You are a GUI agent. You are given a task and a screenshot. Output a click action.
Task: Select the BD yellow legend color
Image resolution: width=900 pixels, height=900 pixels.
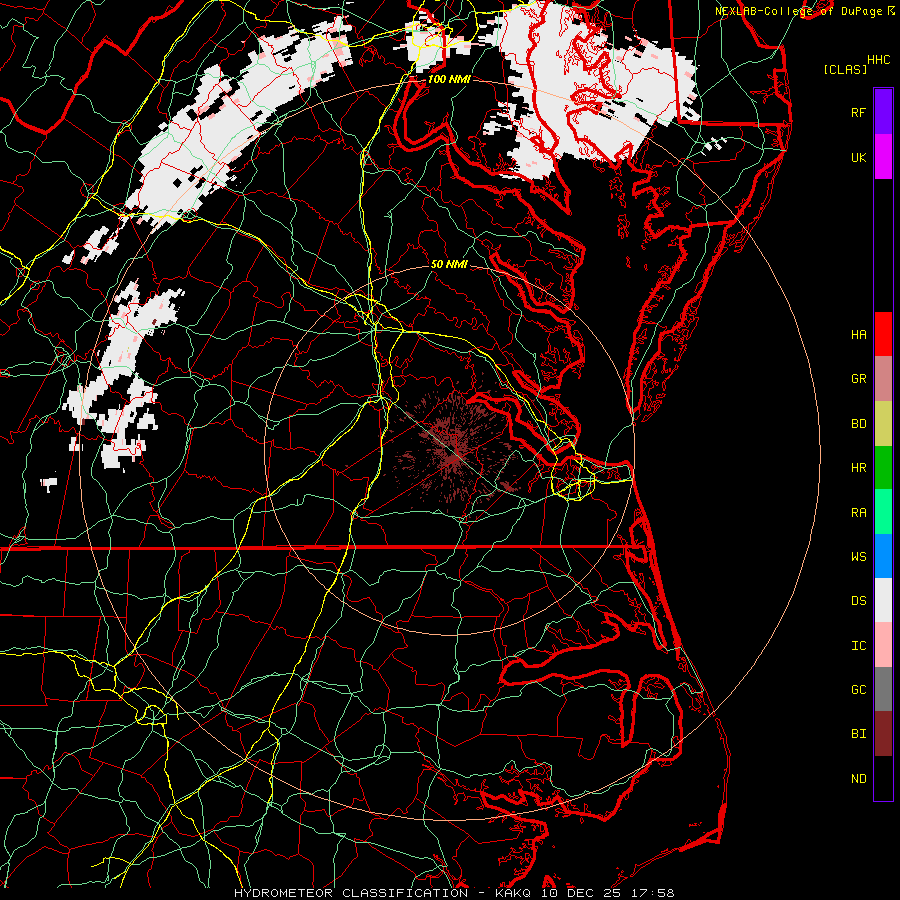pos(883,424)
